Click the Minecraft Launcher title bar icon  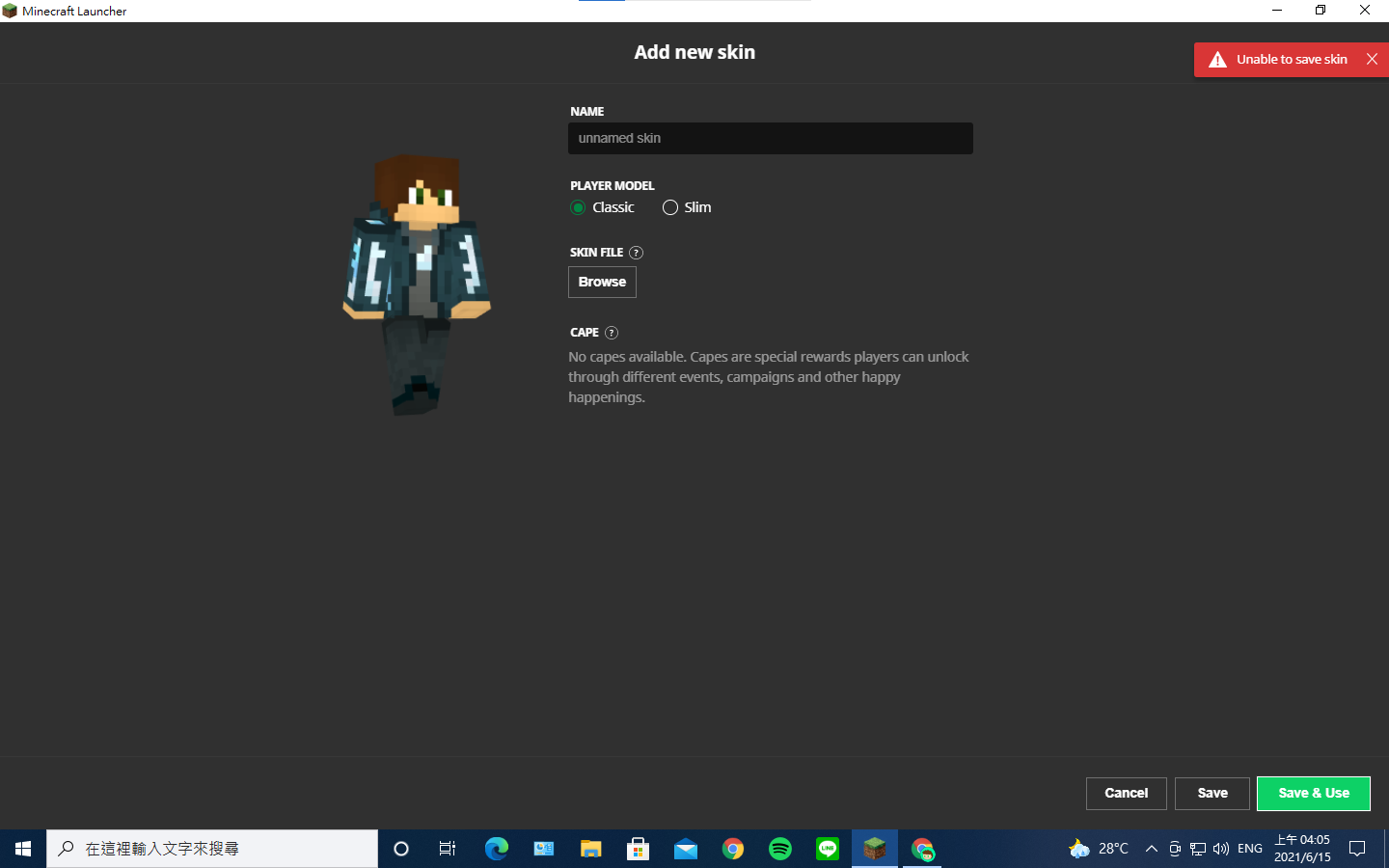coord(10,11)
